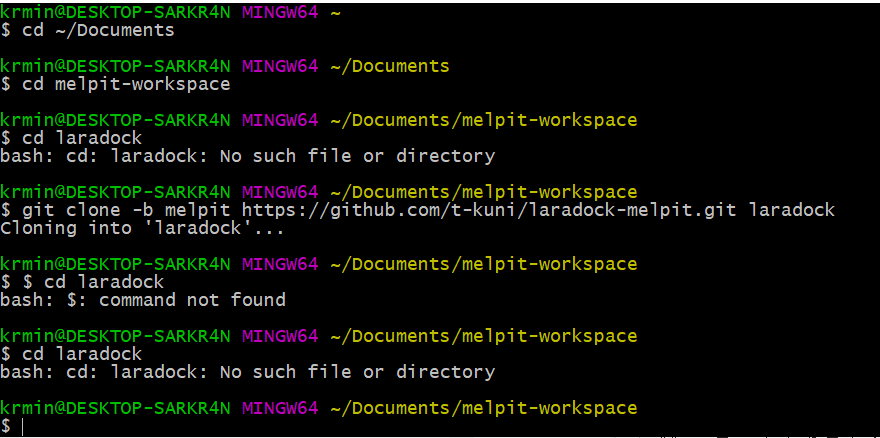Click the username on the bottom prompt line
880x438 pixels.
pyautogui.click(x=115, y=408)
